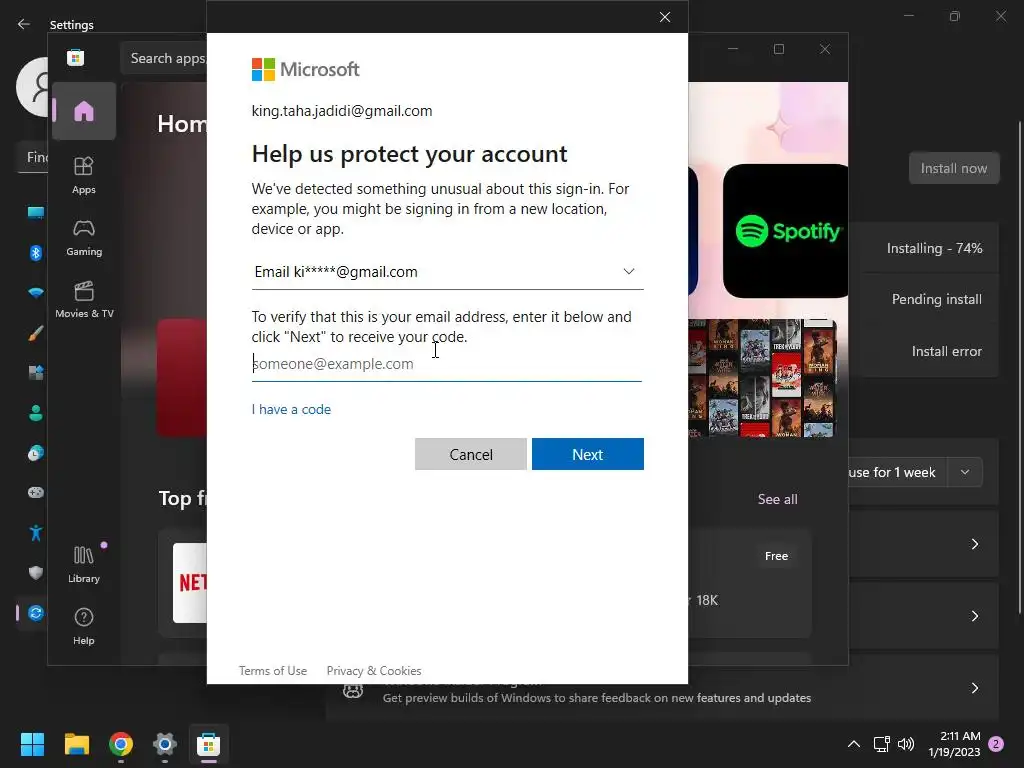Screen dimensions: 1024x768
Task: Click Microsoft Store logo icon in title bar
Action: 76,58
